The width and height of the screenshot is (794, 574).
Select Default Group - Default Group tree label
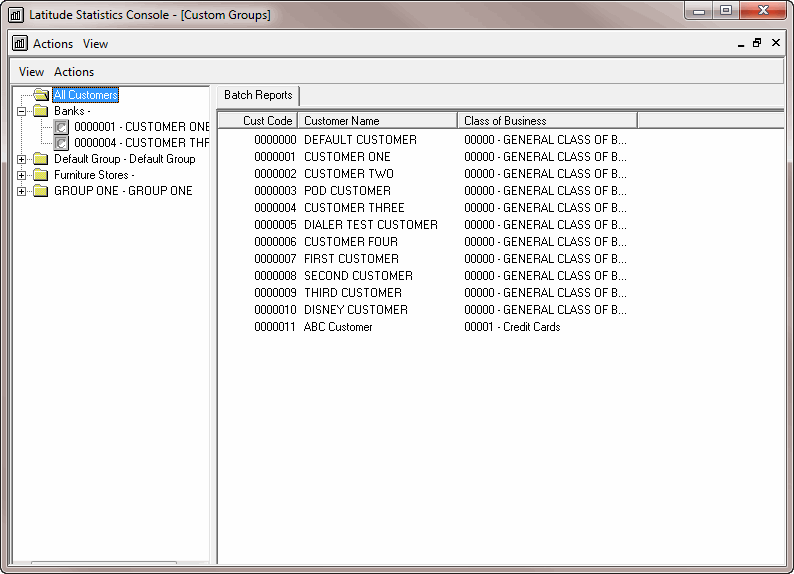coord(125,159)
